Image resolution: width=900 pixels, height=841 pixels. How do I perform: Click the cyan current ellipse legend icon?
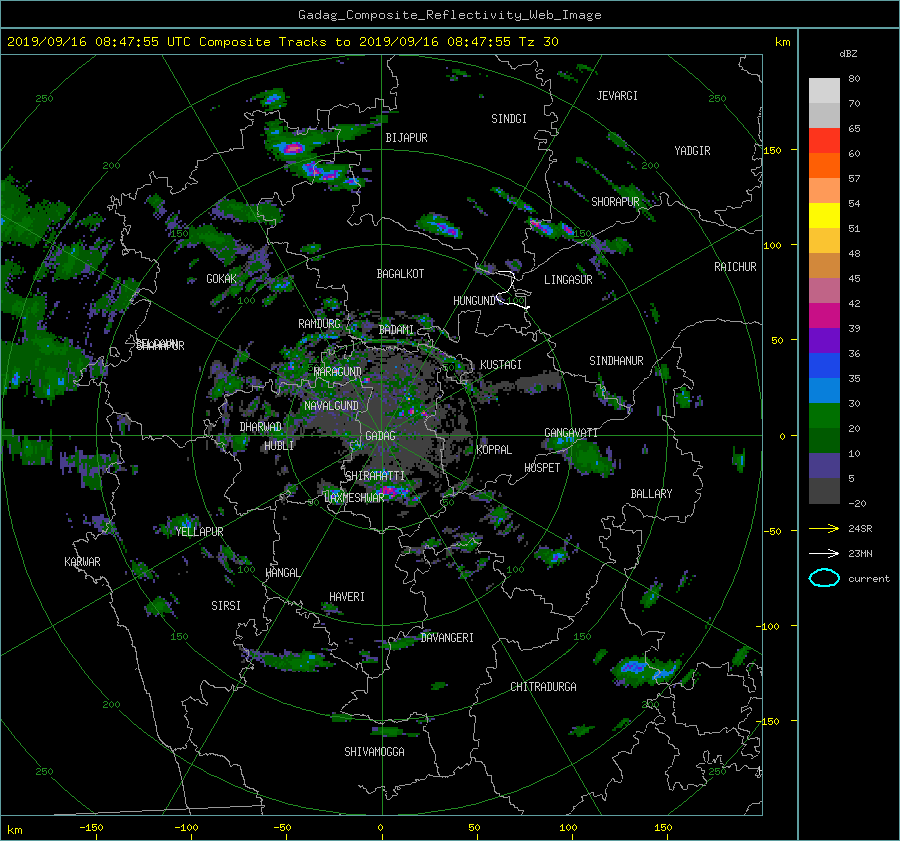tap(824, 578)
